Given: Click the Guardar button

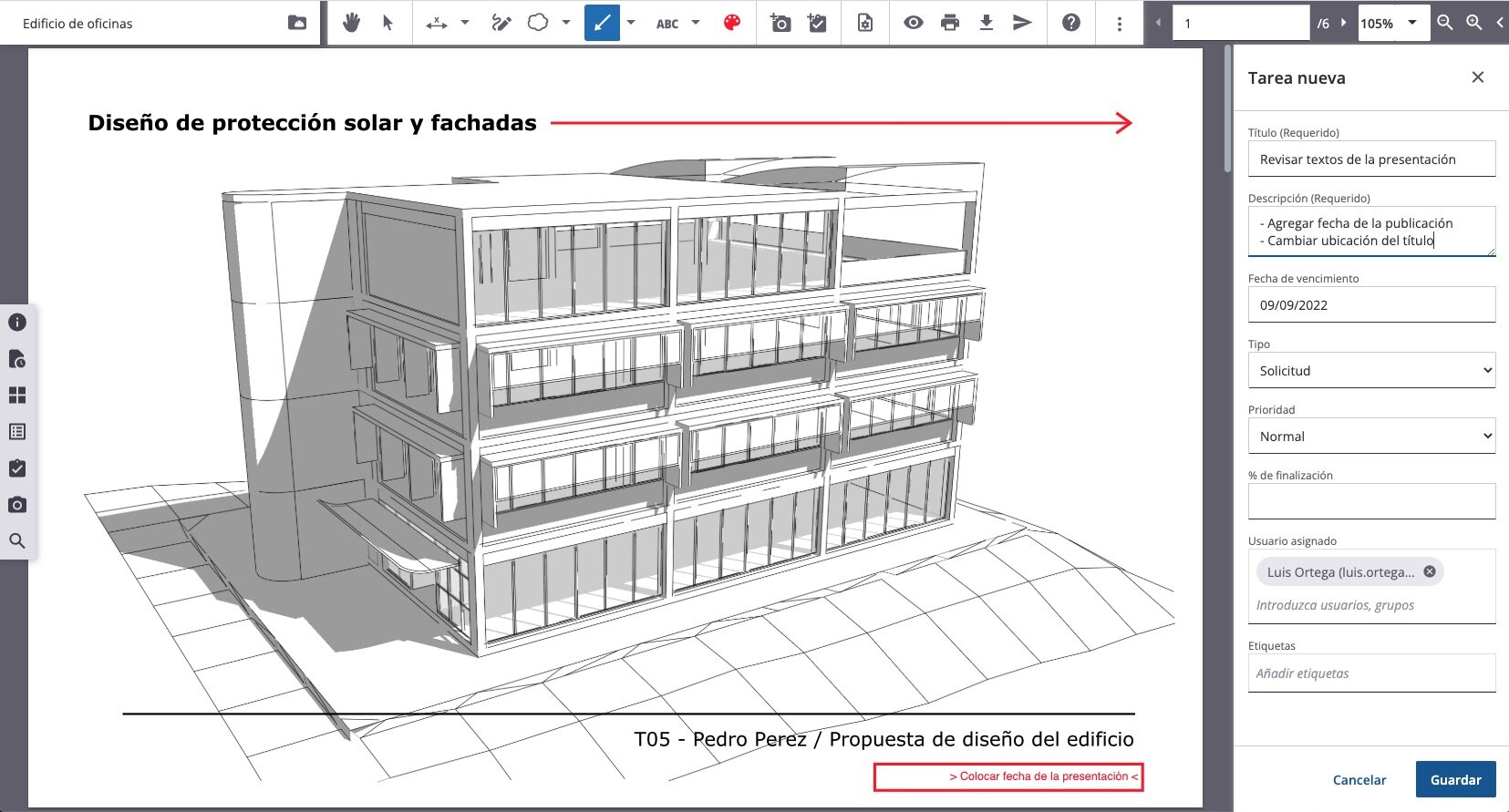Looking at the screenshot, I should tap(1455, 780).
